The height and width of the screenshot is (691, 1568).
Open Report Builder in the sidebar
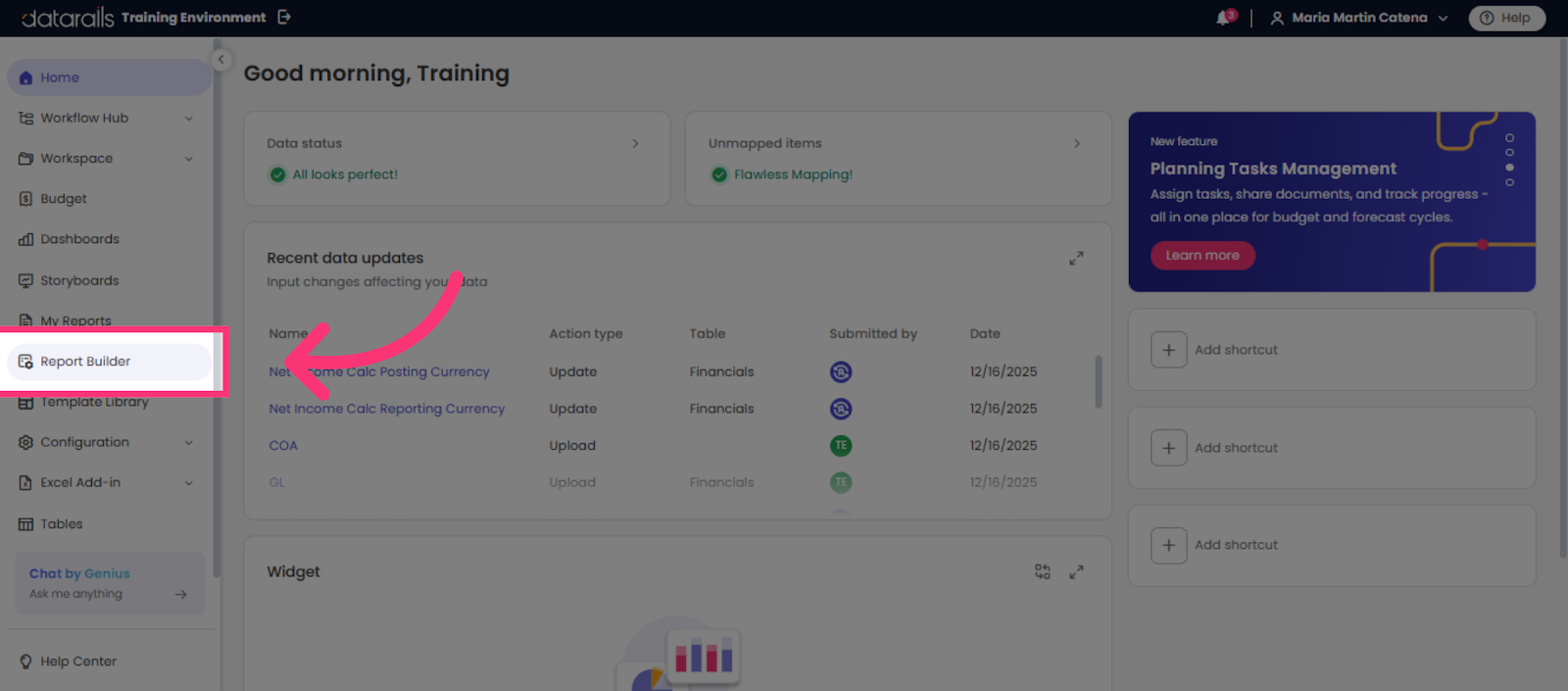[109, 362]
